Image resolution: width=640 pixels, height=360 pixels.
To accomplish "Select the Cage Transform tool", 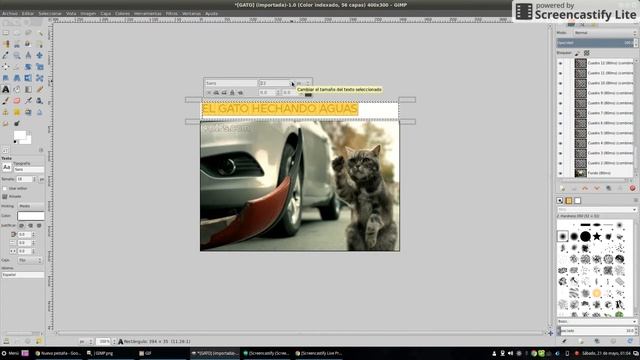I will (40, 78).
